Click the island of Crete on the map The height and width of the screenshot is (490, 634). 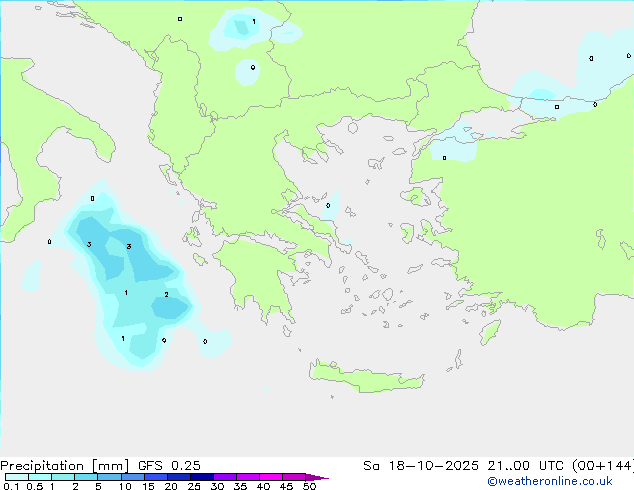click(366, 377)
